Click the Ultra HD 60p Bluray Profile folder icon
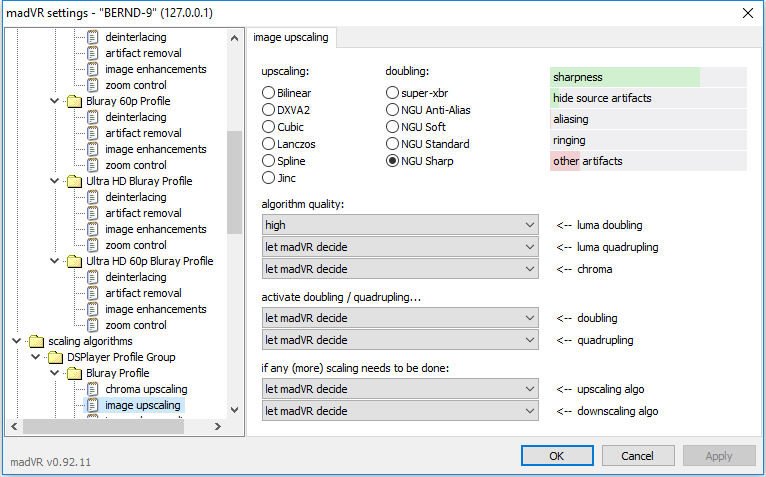Image resolution: width=766 pixels, height=477 pixels. pyautogui.click(x=74, y=261)
